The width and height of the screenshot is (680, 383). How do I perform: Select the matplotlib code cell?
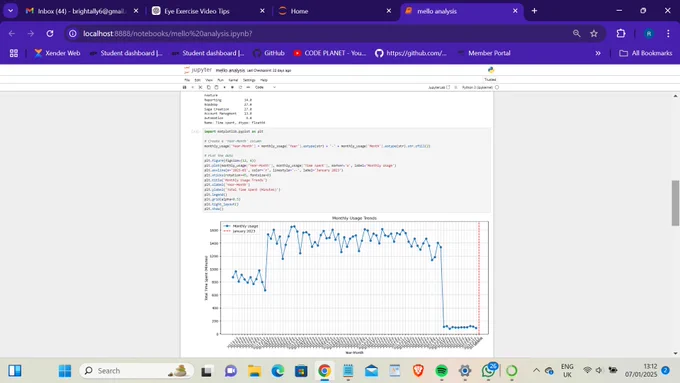click(347, 170)
